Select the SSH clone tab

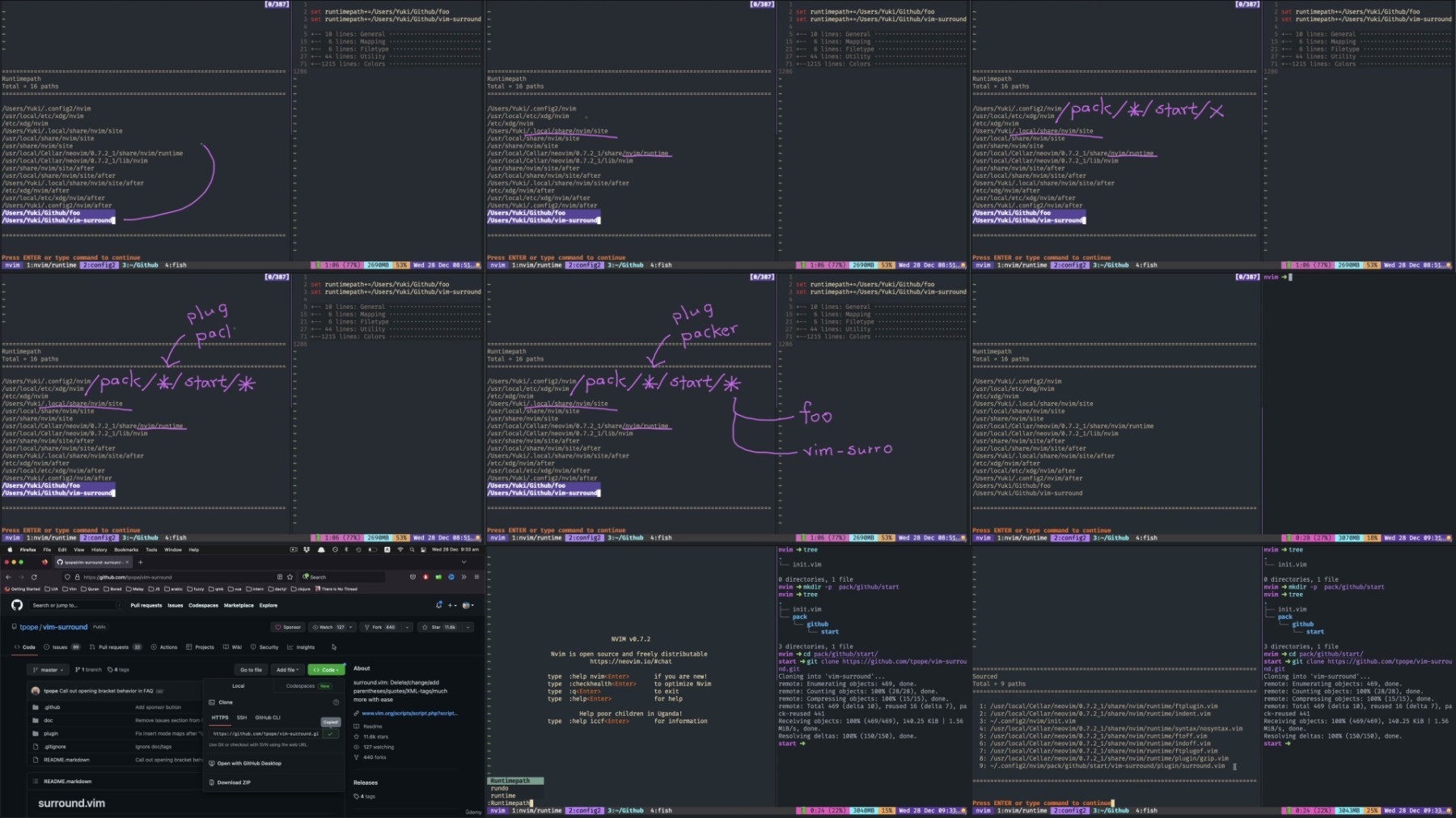point(241,718)
